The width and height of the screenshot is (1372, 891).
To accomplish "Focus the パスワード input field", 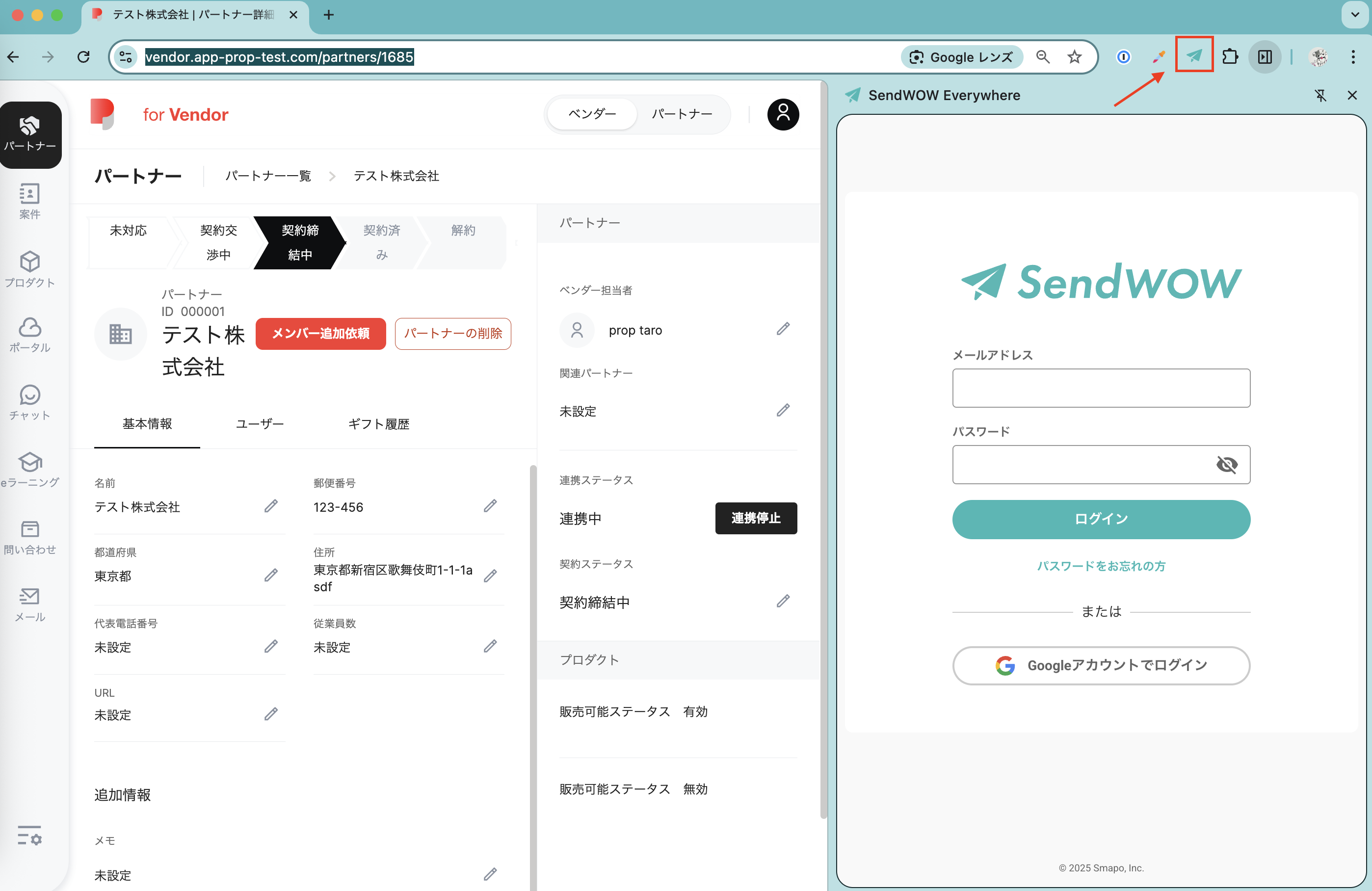I will click(x=1101, y=464).
